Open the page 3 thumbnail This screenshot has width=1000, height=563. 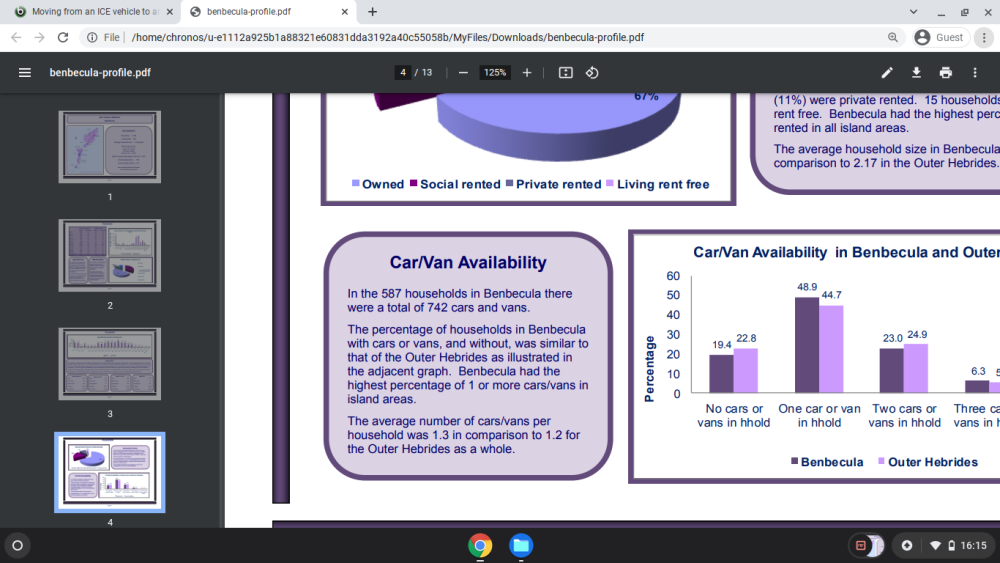110,364
